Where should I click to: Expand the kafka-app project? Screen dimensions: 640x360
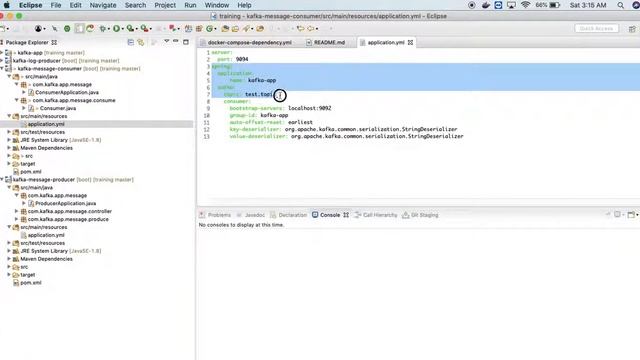pos(2,53)
